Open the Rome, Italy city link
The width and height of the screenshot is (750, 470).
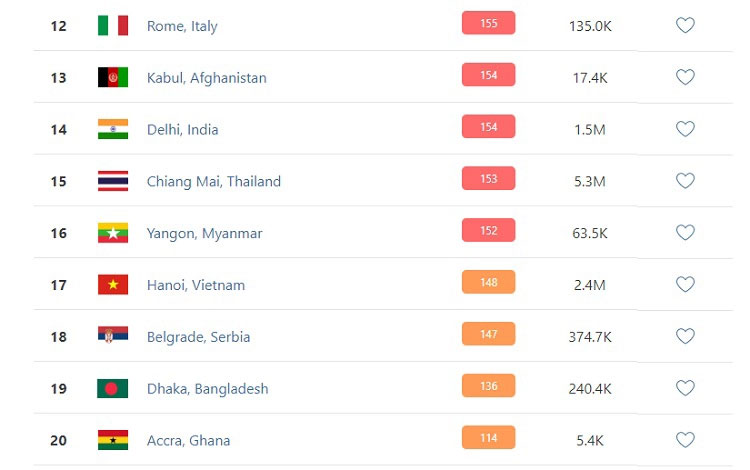[182, 26]
